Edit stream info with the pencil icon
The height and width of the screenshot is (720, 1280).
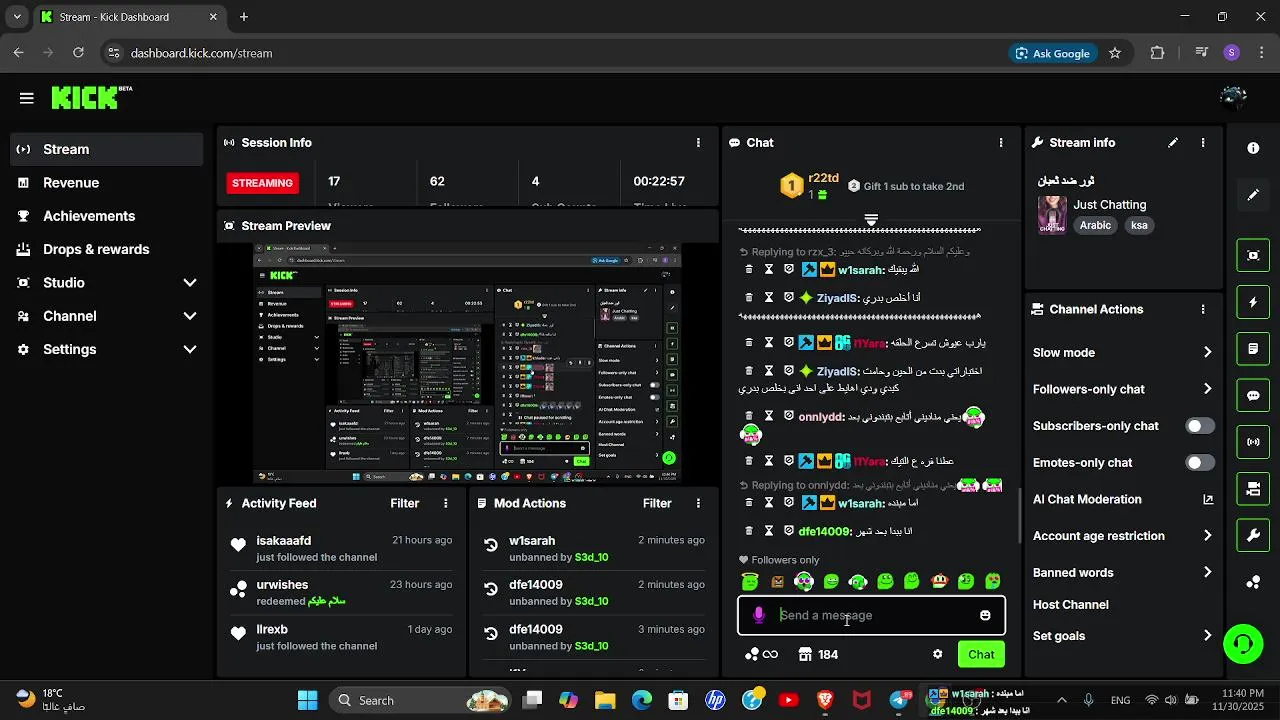coord(1173,143)
